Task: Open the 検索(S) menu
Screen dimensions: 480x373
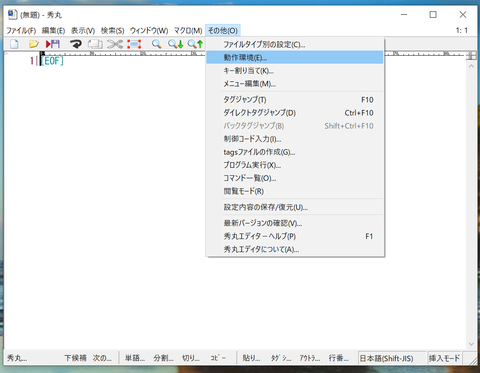Action: click(113, 31)
